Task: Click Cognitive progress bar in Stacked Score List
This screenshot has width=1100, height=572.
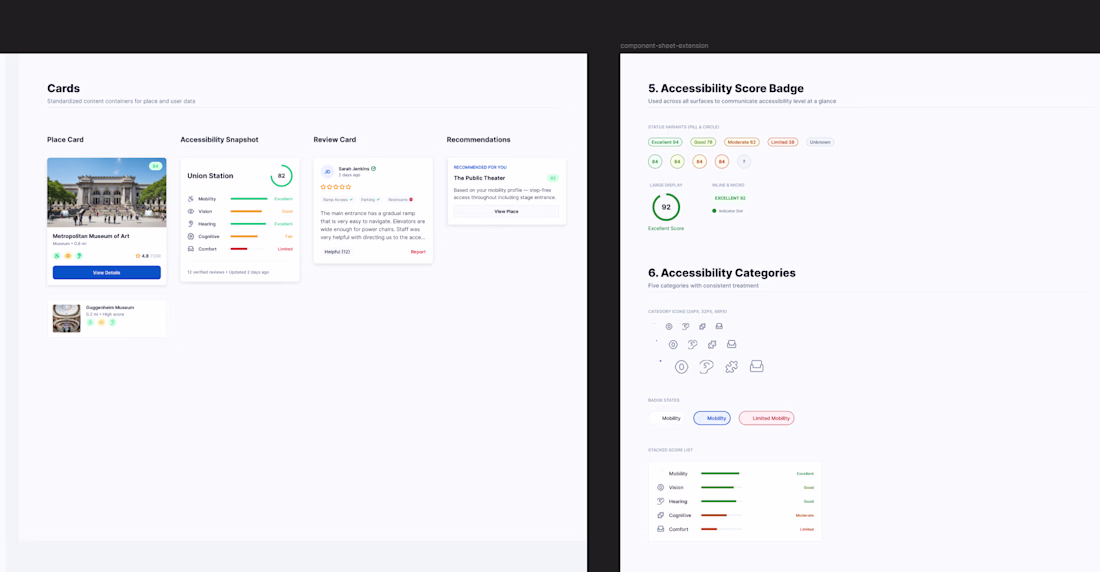Action: click(x=721, y=515)
